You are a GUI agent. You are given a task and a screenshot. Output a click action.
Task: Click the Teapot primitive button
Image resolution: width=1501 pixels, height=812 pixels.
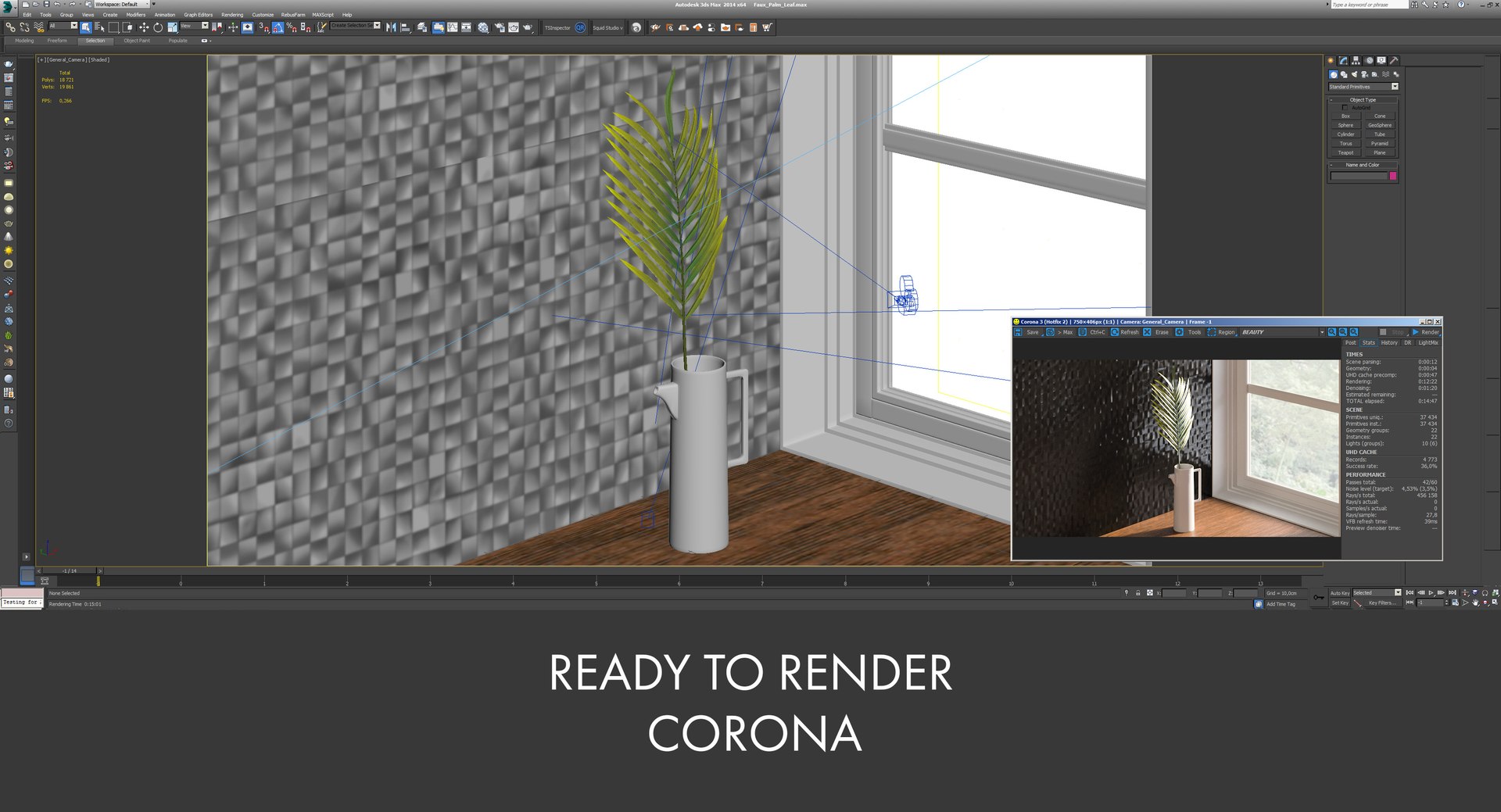pyautogui.click(x=1346, y=152)
